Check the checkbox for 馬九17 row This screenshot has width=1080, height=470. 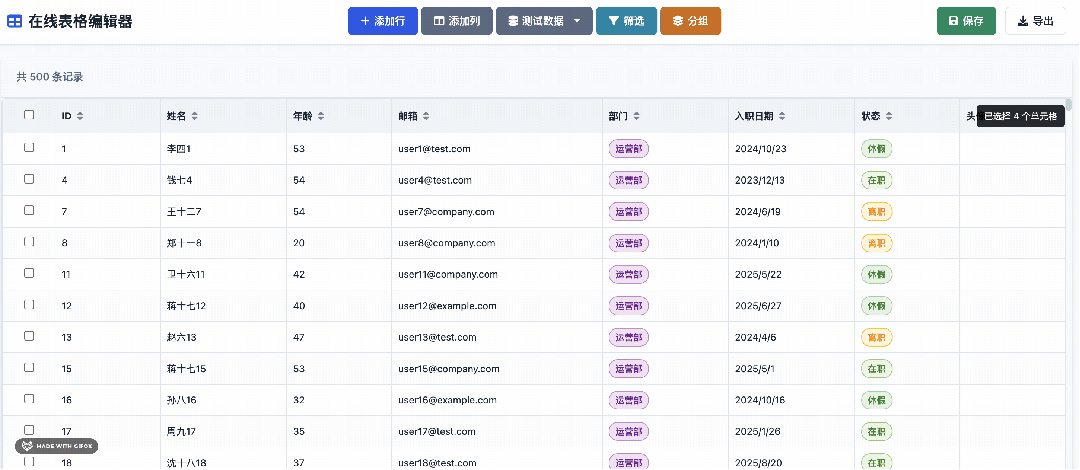pyautogui.click(x=29, y=430)
